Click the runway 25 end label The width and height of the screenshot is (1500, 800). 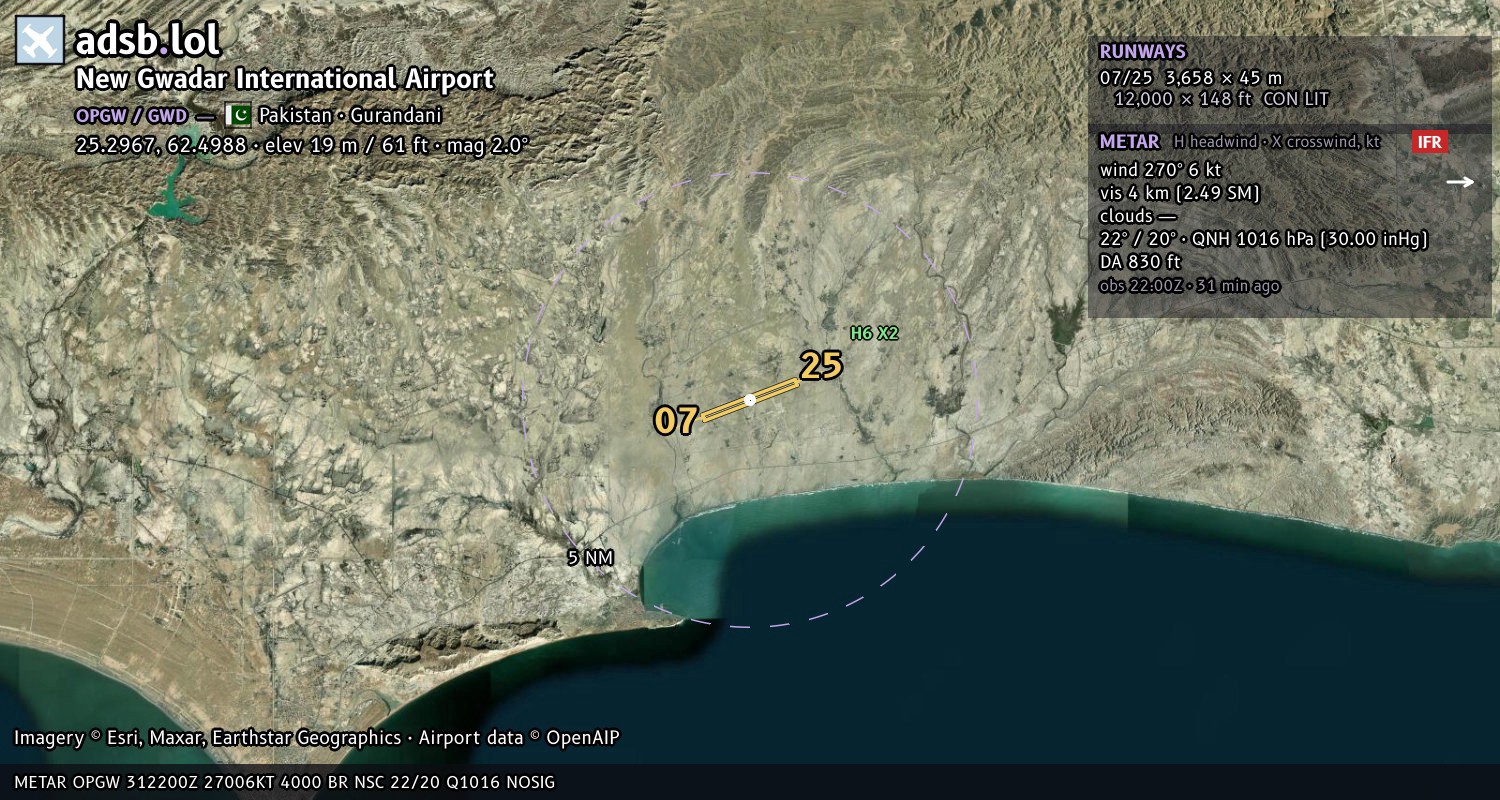click(x=821, y=366)
